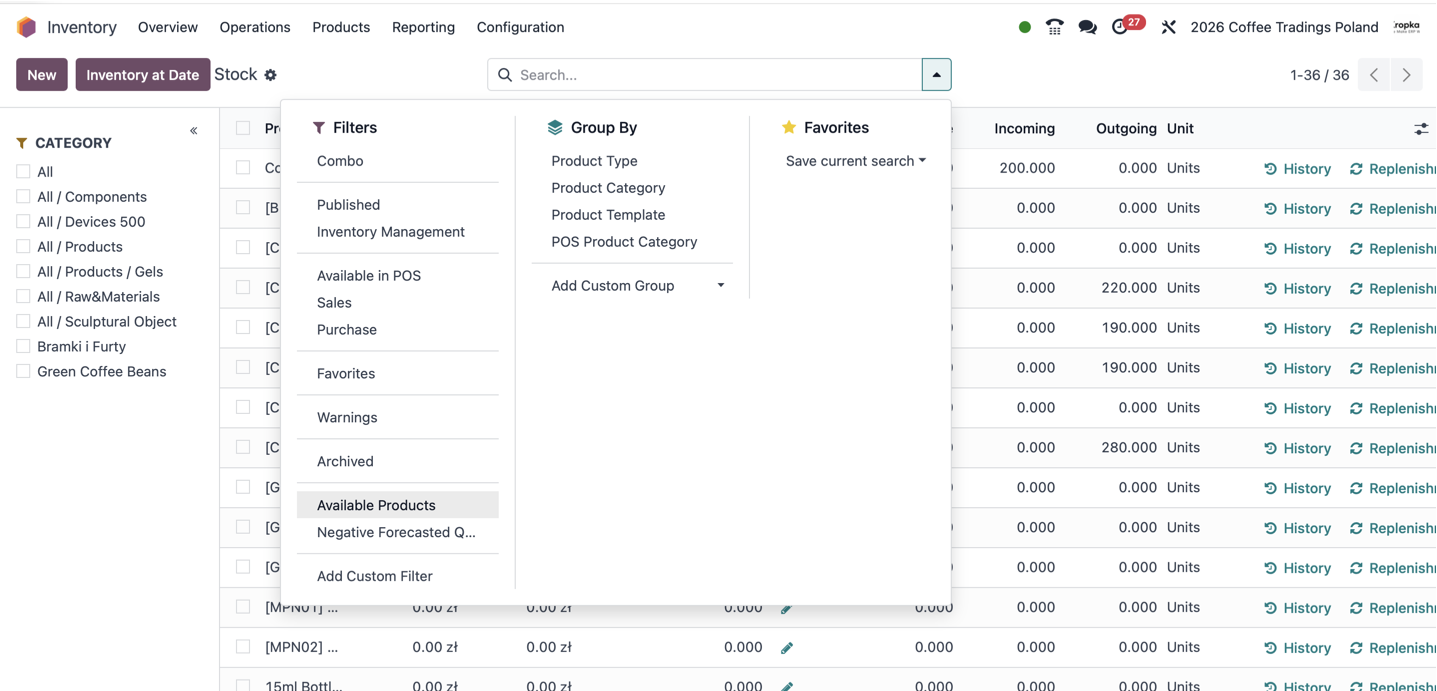
Task: Toggle the select-all rows header checkbox
Action: coord(243,128)
